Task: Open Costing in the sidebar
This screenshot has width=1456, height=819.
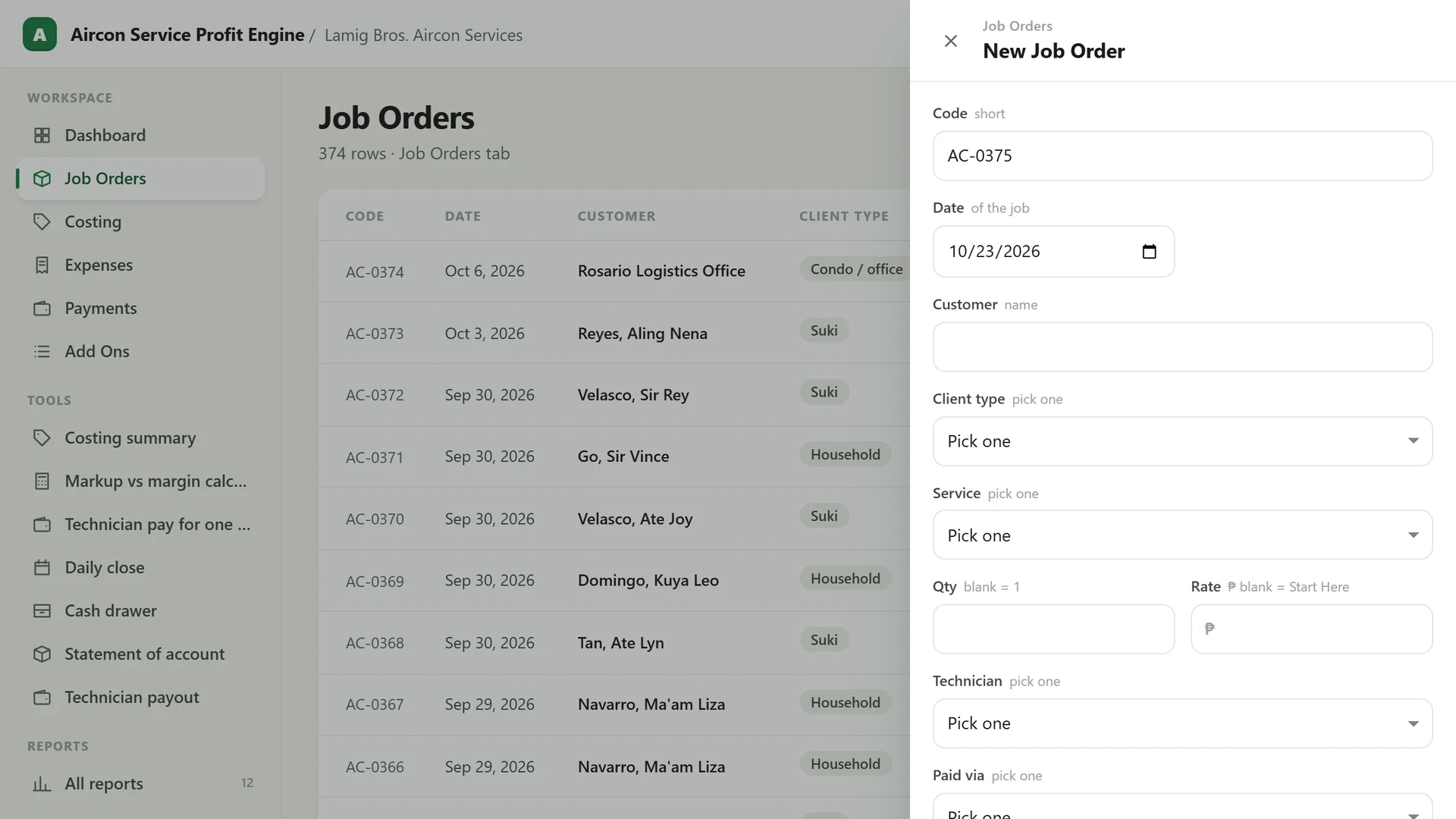Action: pos(140,221)
